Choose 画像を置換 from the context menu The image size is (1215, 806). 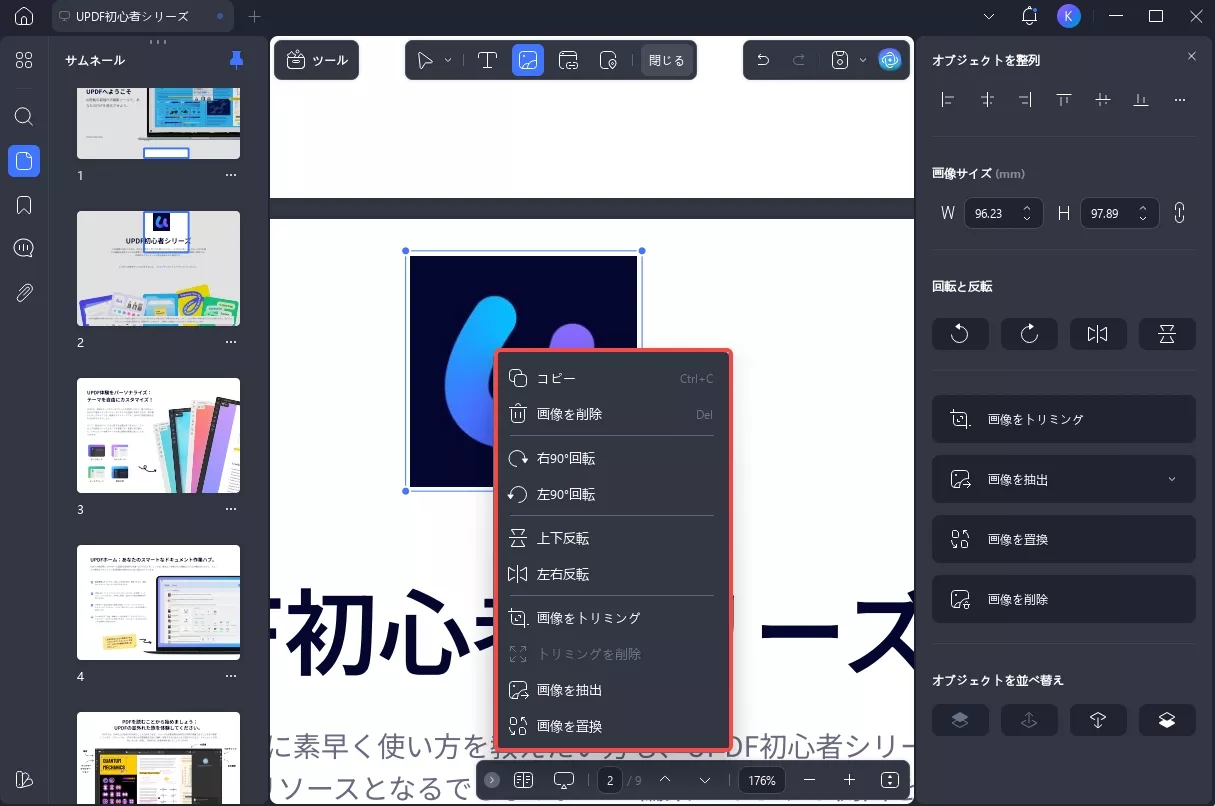tap(612, 726)
